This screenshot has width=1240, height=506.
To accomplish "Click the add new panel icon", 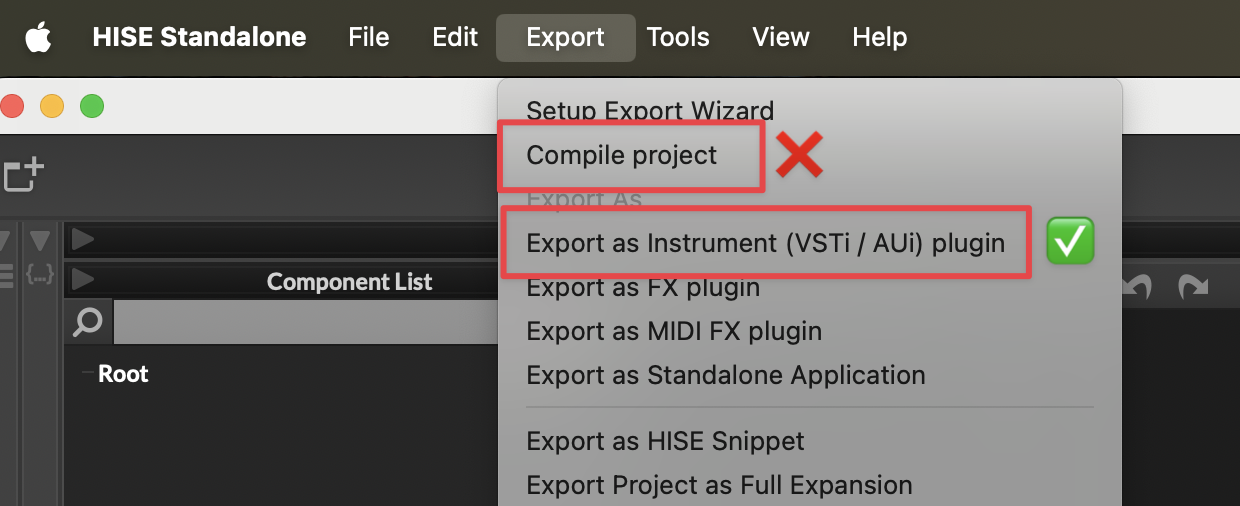I will 23,174.
